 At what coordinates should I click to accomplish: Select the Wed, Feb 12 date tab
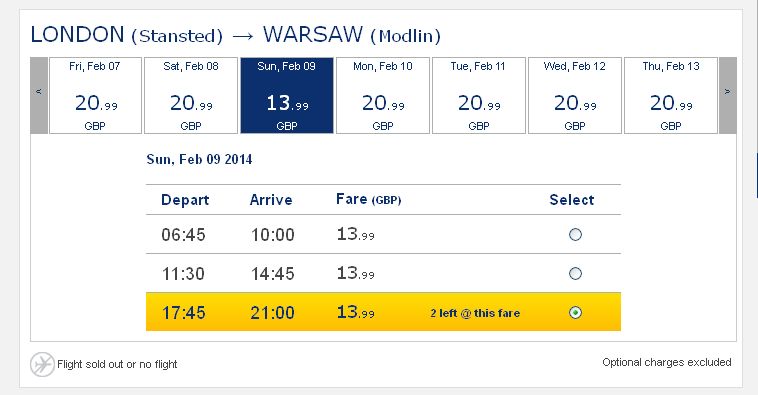pyautogui.click(x=575, y=95)
